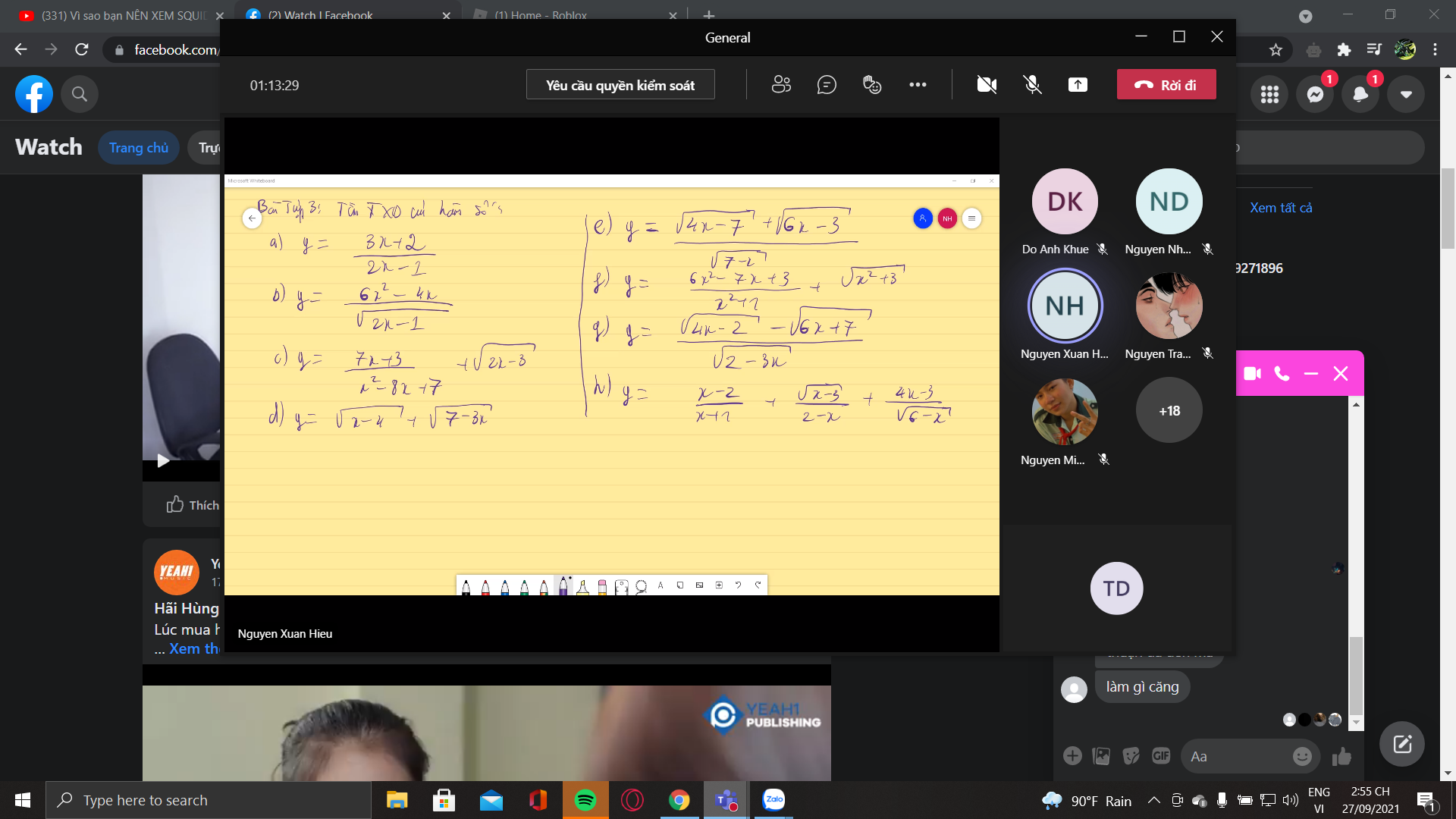Unmute the microphone in Teams
The width and height of the screenshot is (1456, 819).
1033,85
